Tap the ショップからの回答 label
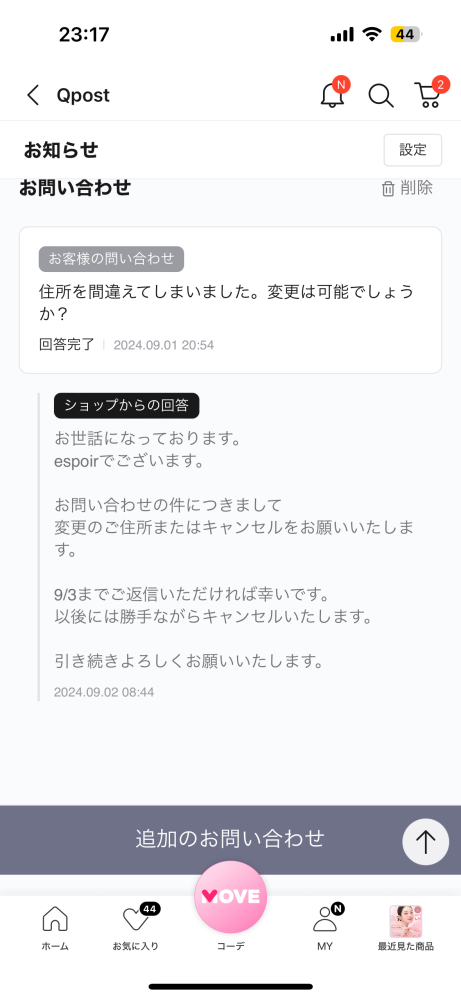 127,406
